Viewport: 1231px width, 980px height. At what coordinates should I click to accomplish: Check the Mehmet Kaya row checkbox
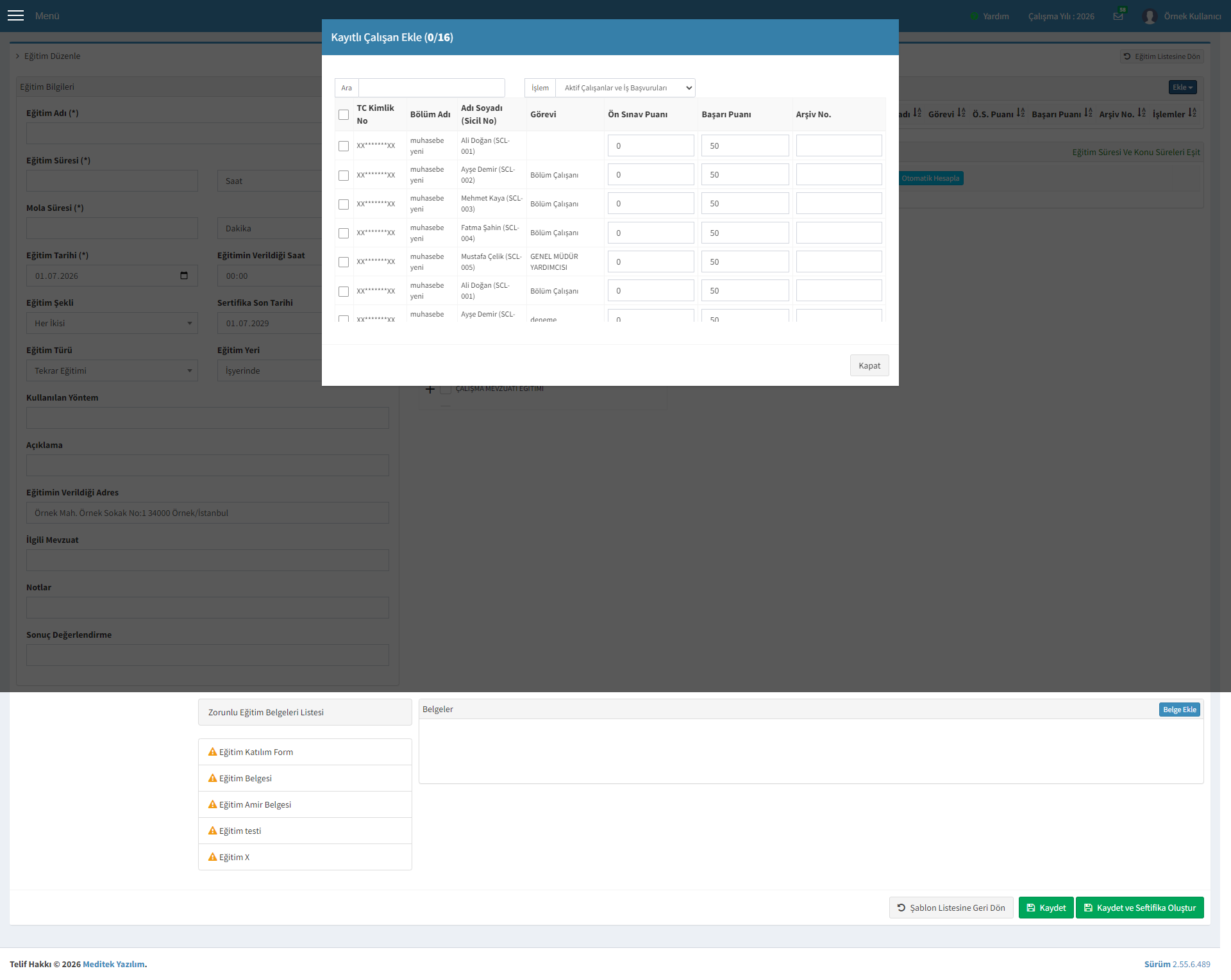pos(344,204)
